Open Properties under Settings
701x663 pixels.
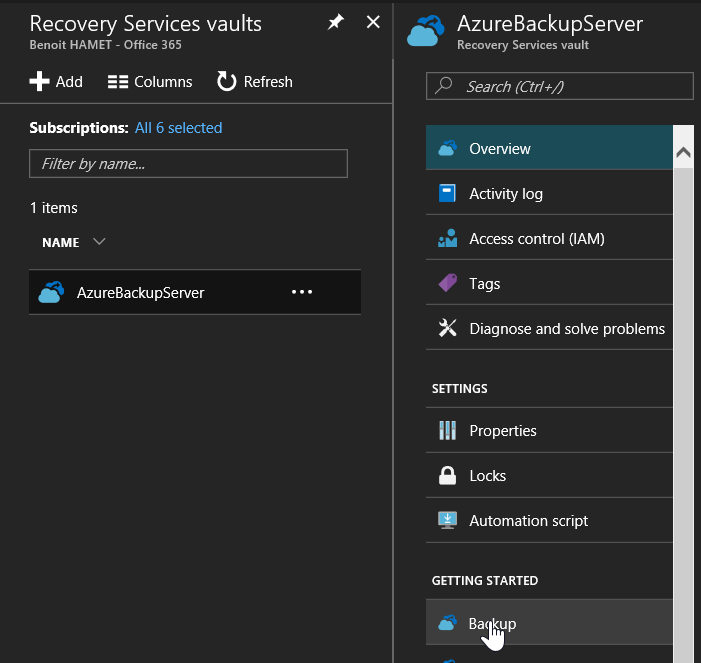[503, 431]
